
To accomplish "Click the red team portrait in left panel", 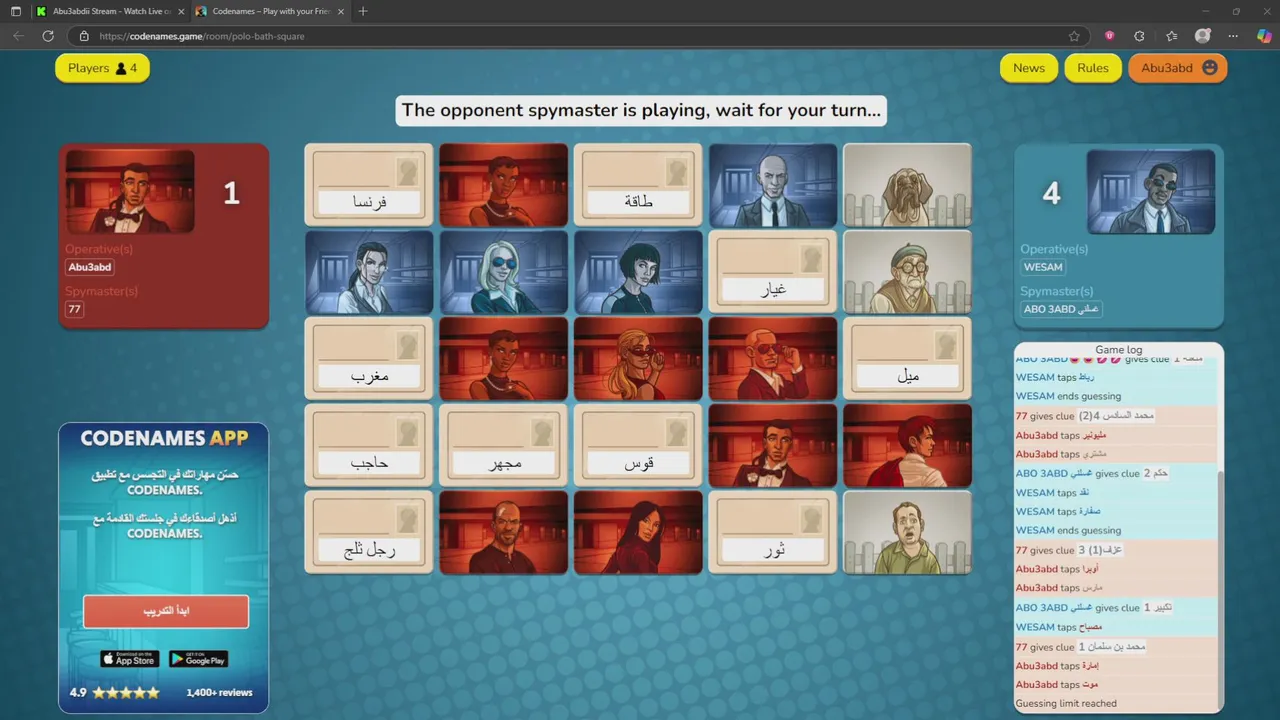I will click(130, 192).
